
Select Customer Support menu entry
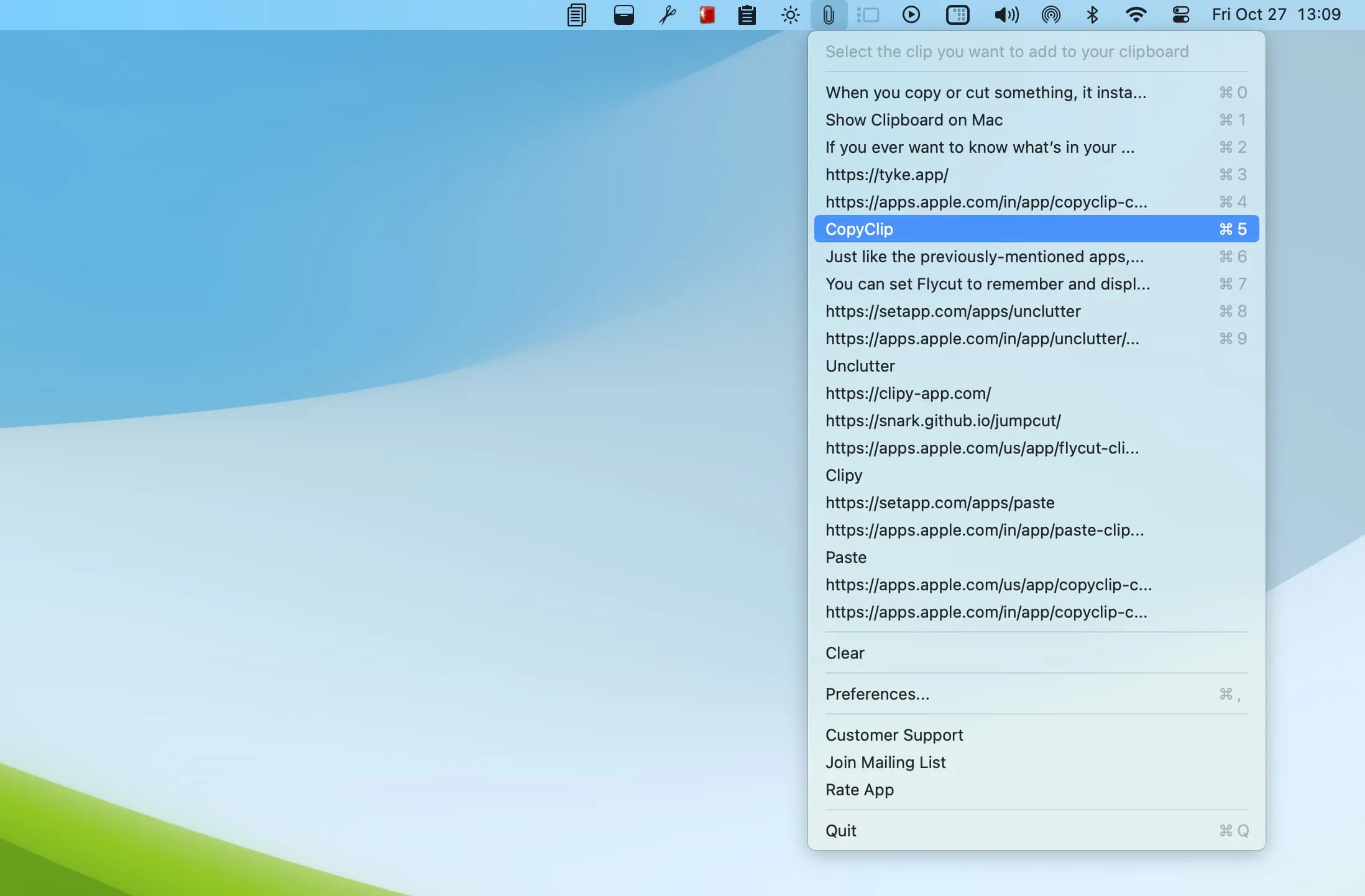(x=894, y=734)
